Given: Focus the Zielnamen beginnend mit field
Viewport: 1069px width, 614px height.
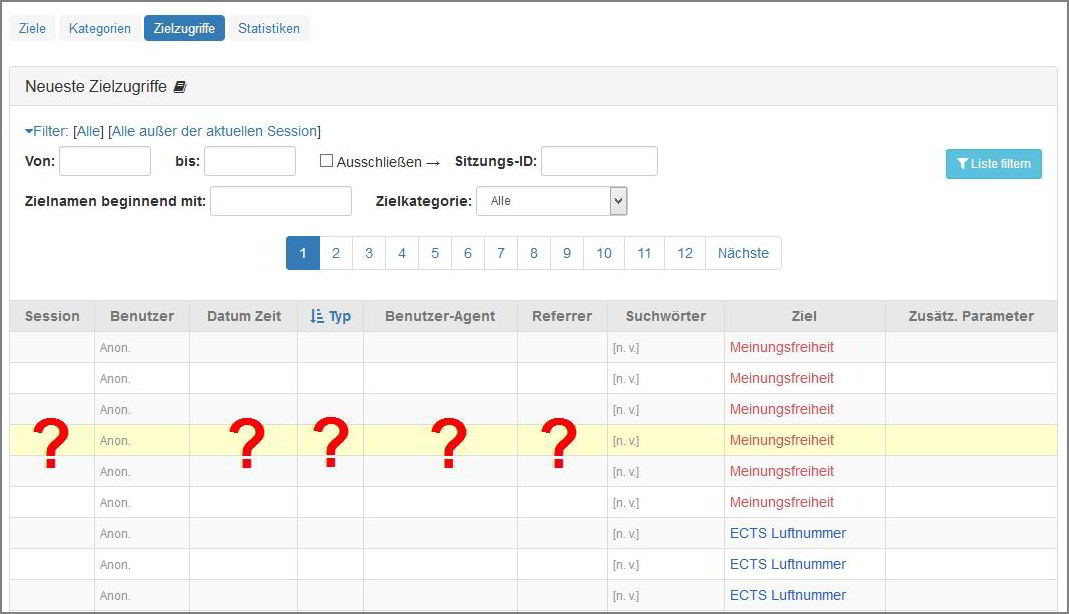Looking at the screenshot, I should (281, 201).
